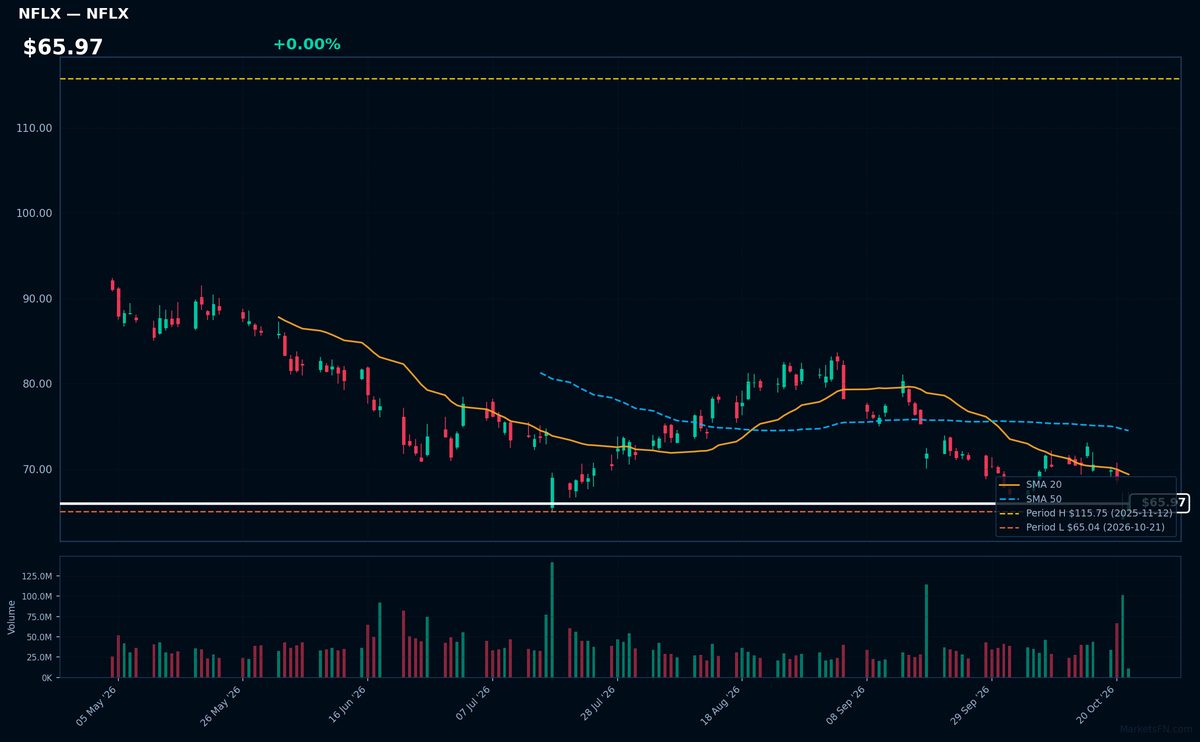Image resolution: width=1200 pixels, height=742 pixels.
Task: Select the SMA 20 legend entry
Action: pos(1044,485)
